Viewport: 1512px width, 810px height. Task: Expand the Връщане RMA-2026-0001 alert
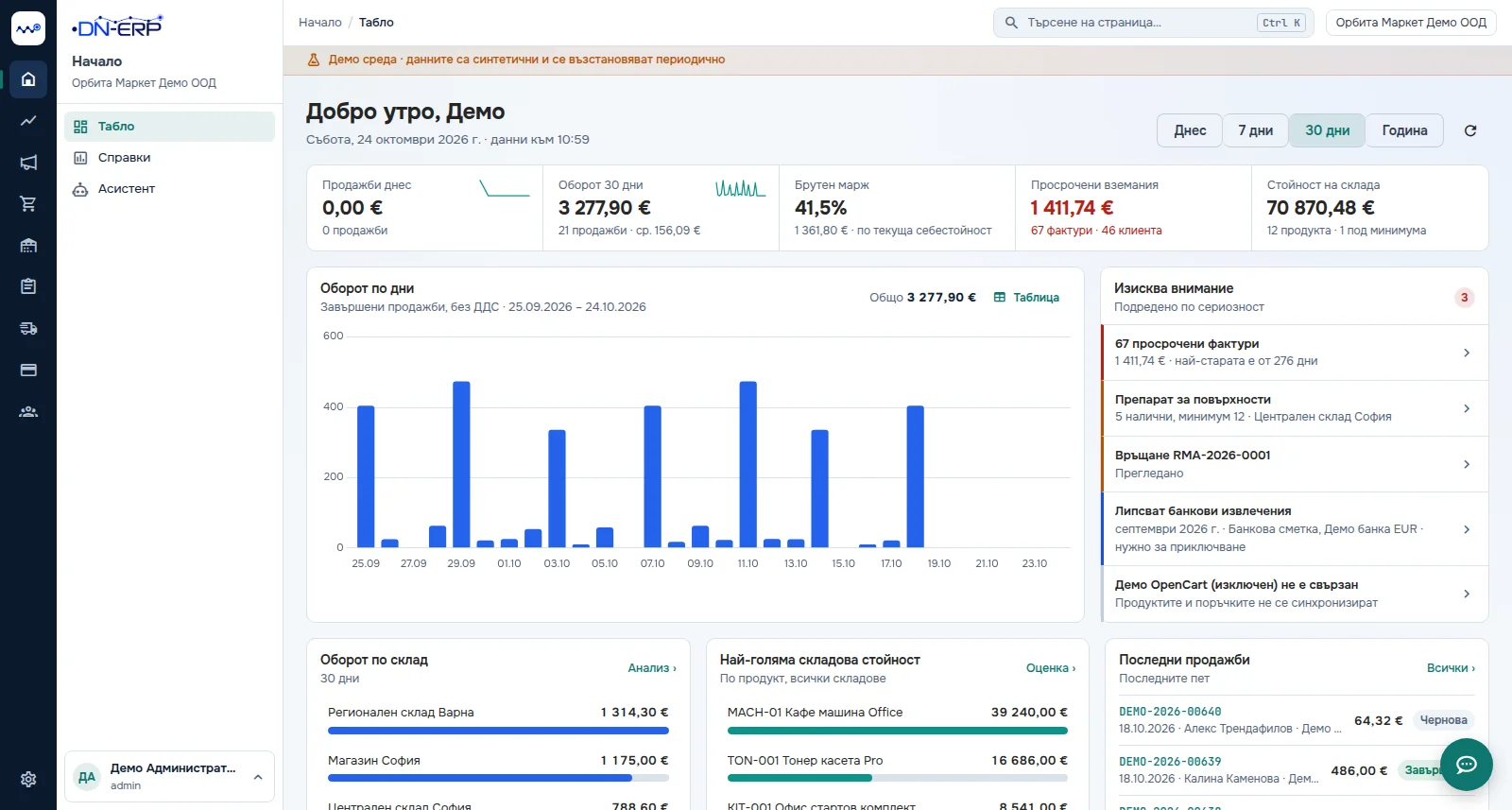point(1295,464)
